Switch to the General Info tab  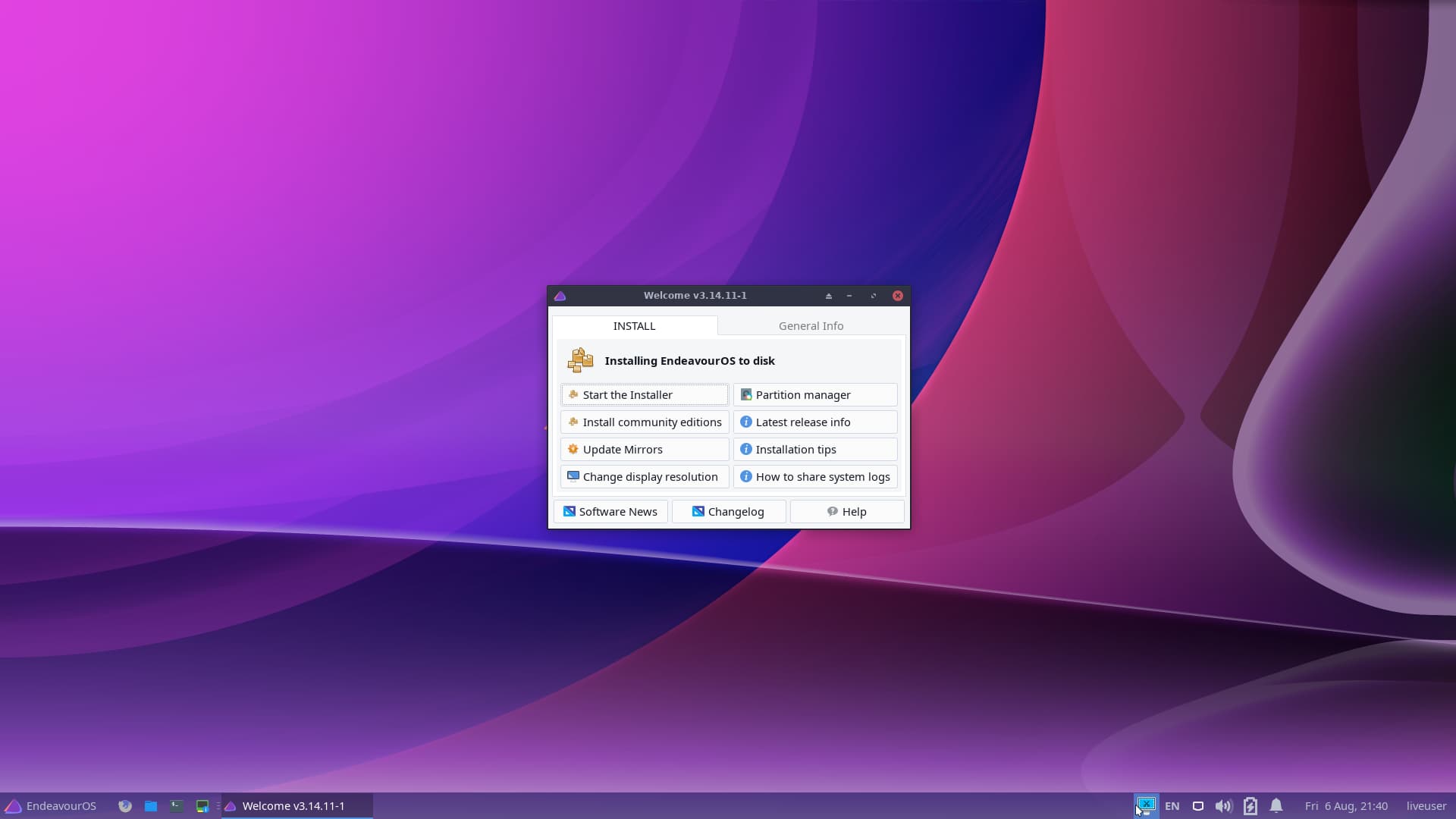pyautogui.click(x=811, y=326)
